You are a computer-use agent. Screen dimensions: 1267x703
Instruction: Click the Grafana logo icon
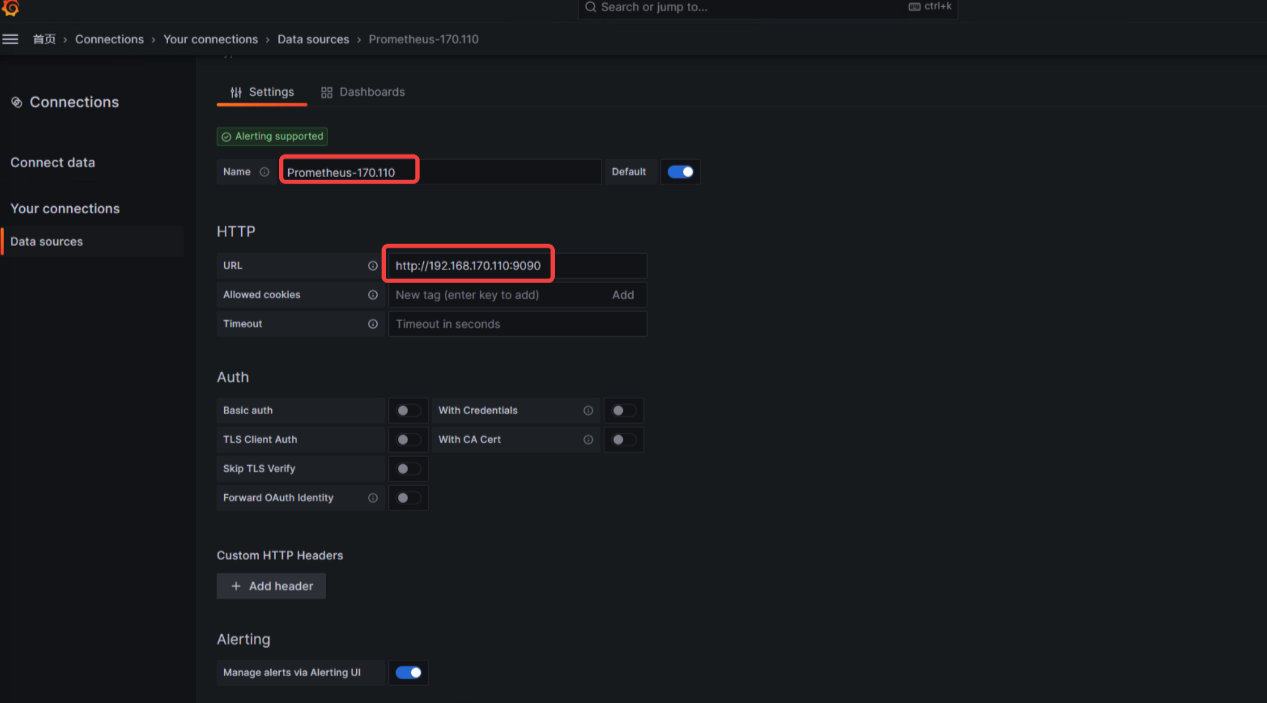click(x=11, y=8)
